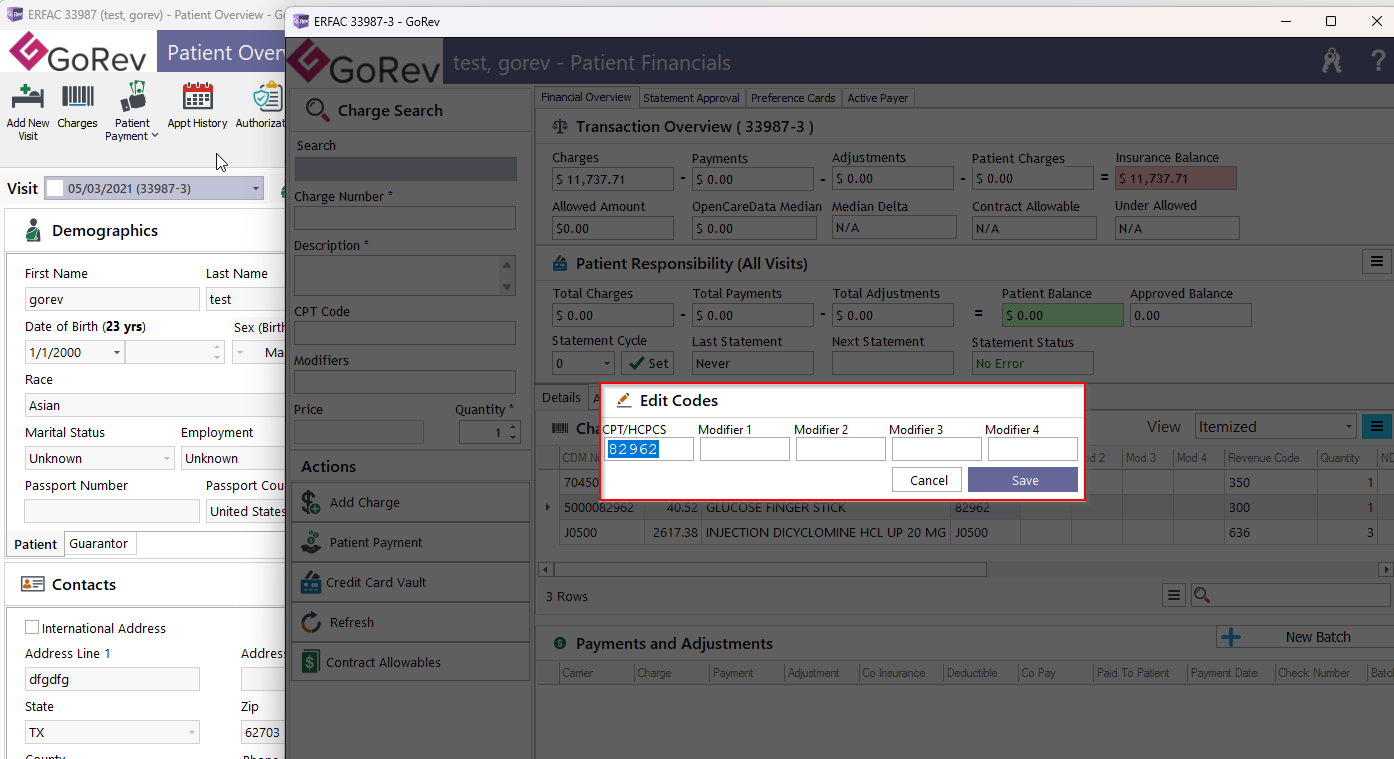Switch to Details tab
The width and height of the screenshot is (1394, 759).
pos(561,397)
